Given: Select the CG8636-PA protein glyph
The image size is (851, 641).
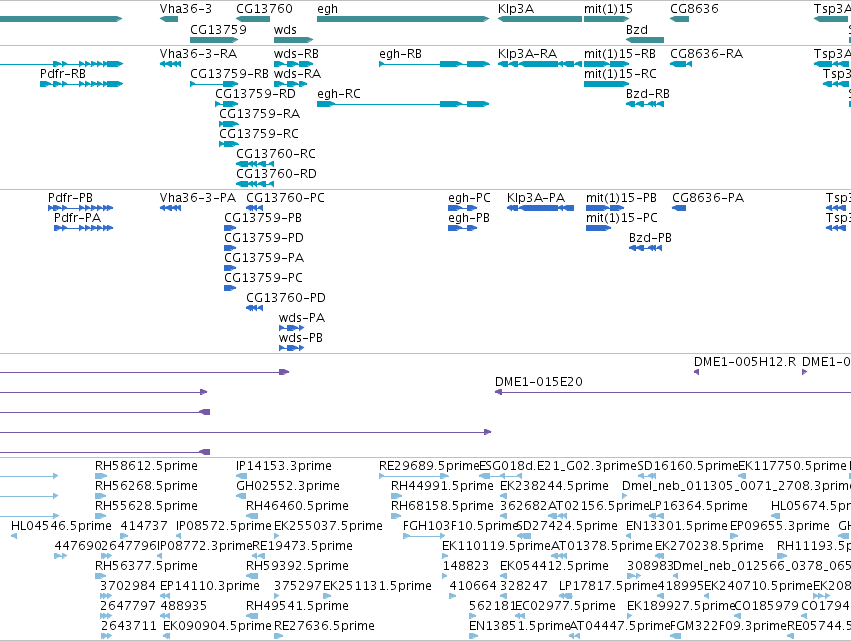Looking at the screenshot, I should click(x=679, y=208).
